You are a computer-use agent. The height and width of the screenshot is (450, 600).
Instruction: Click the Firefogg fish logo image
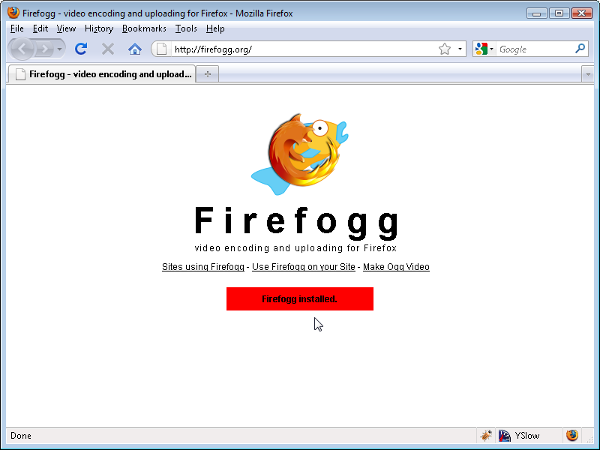coord(300,154)
